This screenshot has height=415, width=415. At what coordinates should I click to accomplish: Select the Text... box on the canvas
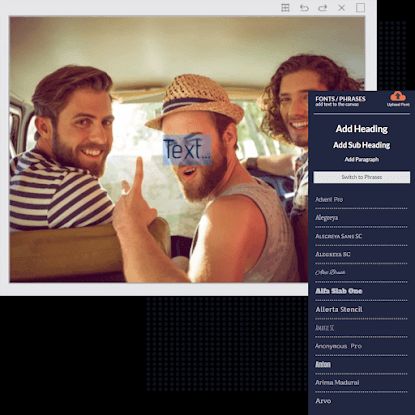pyautogui.click(x=187, y=149)
